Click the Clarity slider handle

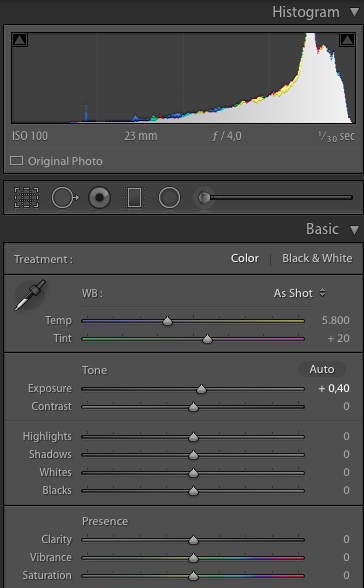(193, 540)
